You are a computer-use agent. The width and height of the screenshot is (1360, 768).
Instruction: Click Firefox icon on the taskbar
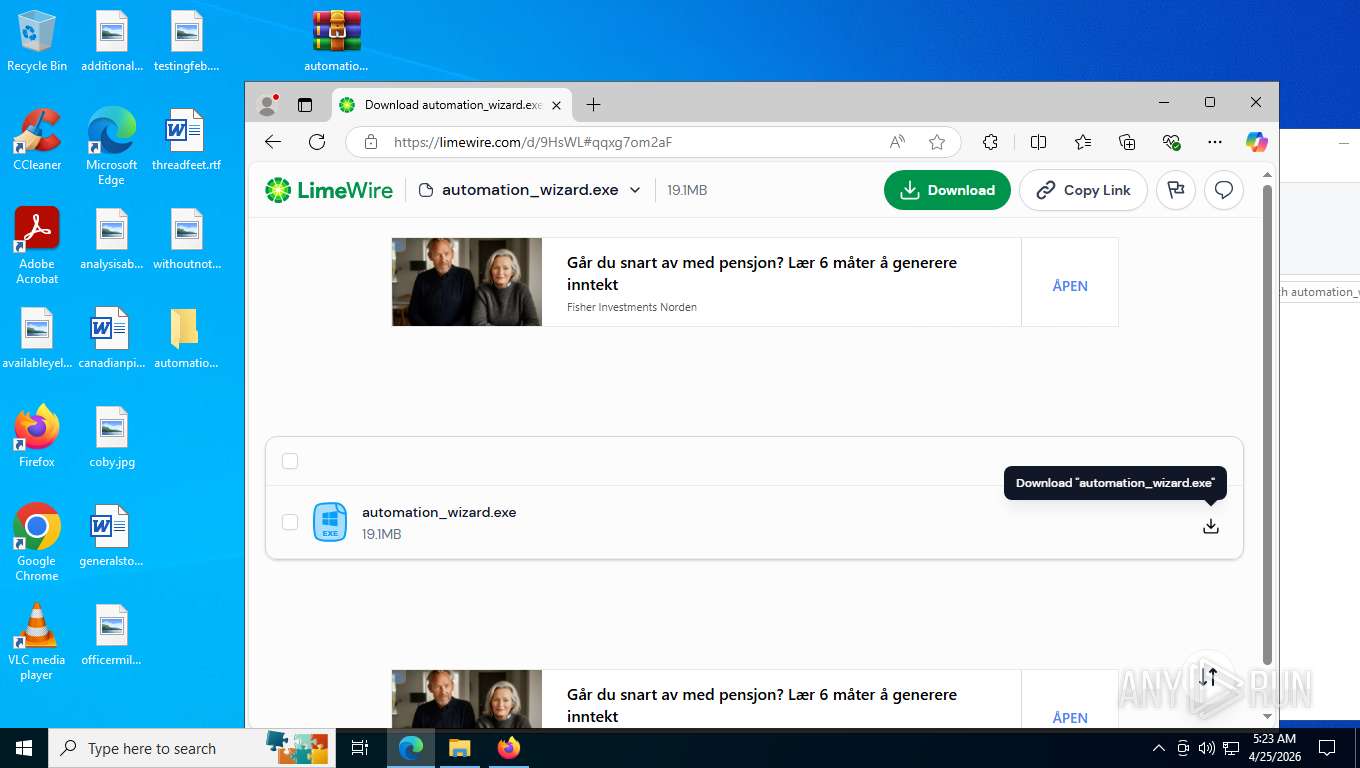click(509, 748)
